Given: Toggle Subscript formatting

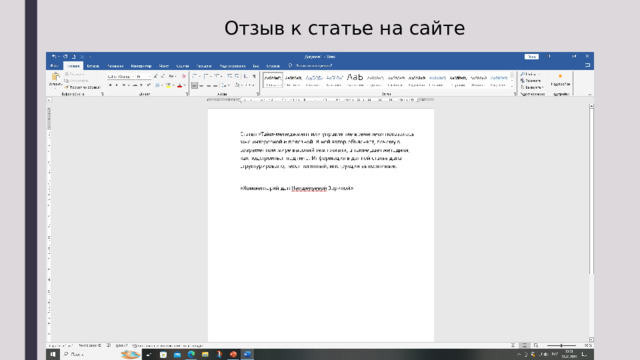Looking at the screenshot, I should [141, 85].
